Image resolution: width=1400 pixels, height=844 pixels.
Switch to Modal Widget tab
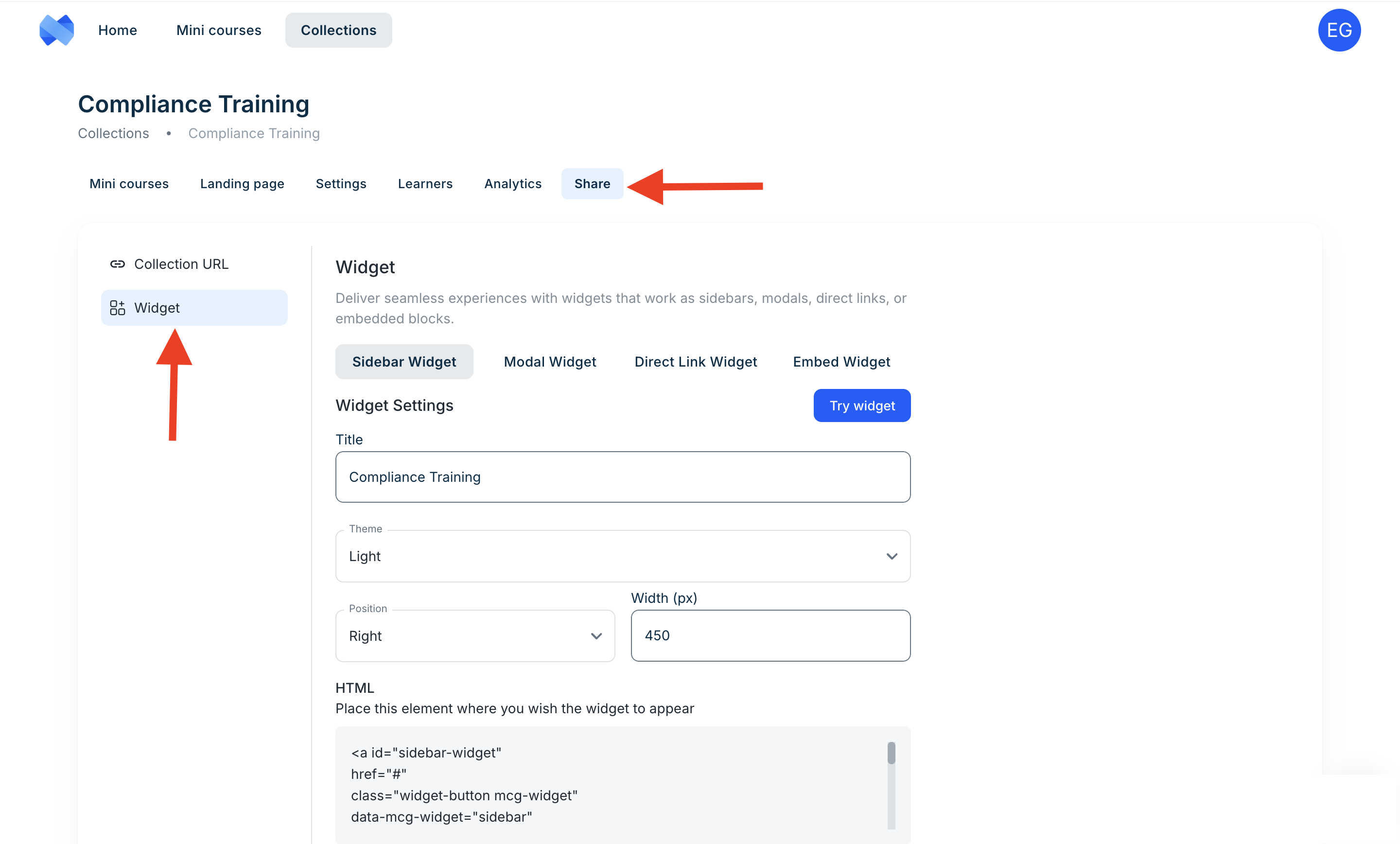point(549,362)
